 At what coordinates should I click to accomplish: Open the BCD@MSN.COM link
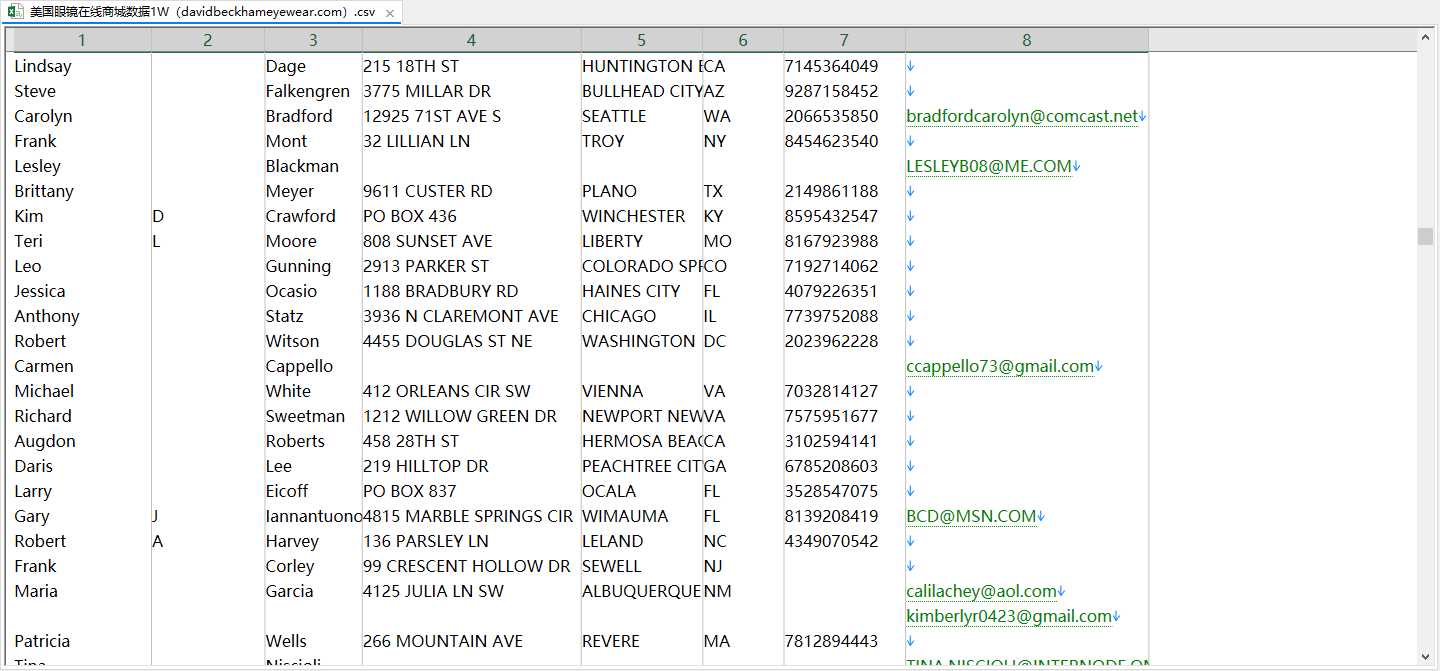tap(970, 516)
